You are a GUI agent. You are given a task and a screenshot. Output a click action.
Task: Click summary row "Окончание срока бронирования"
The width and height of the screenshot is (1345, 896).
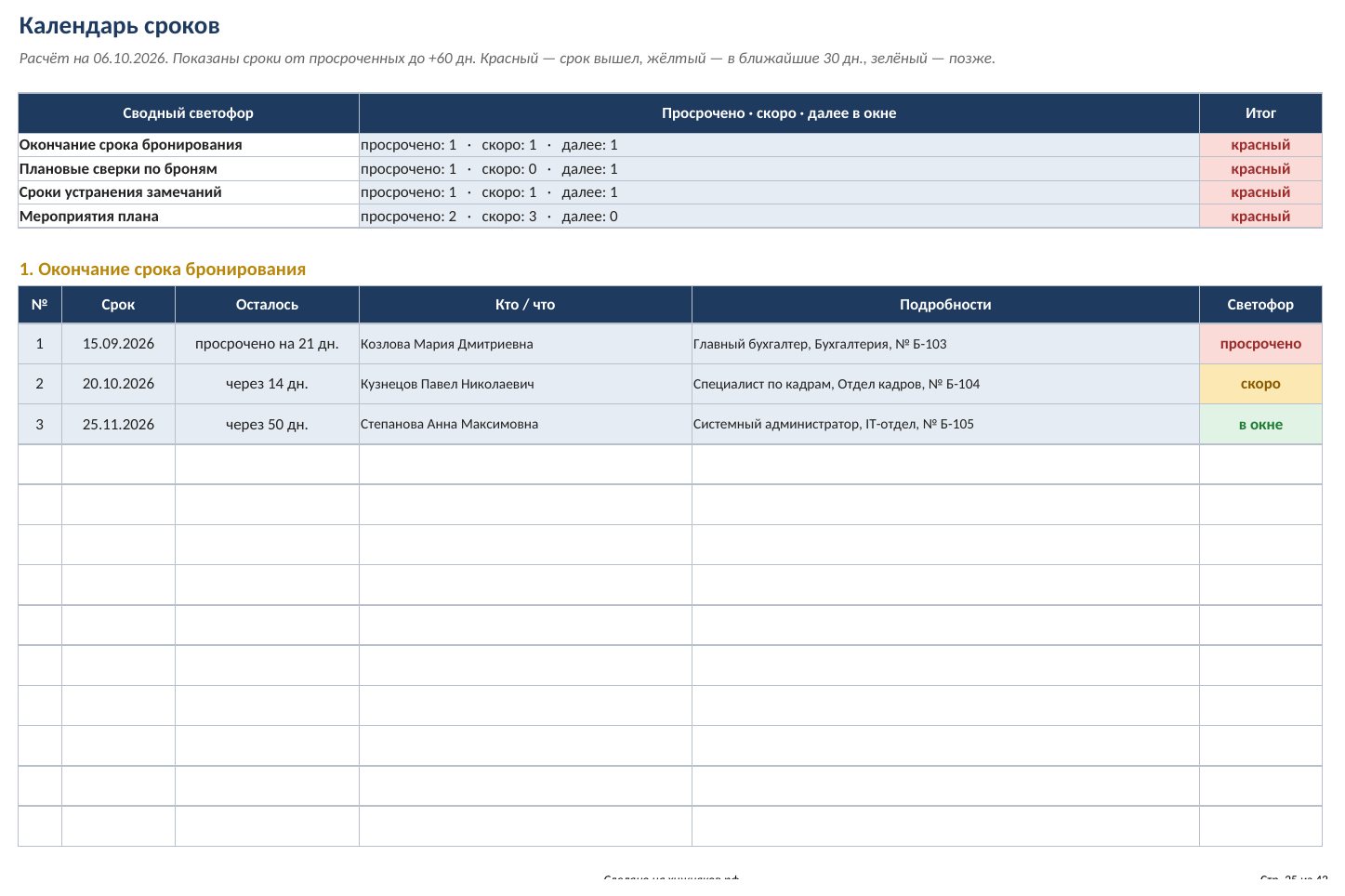click(670, 145)
